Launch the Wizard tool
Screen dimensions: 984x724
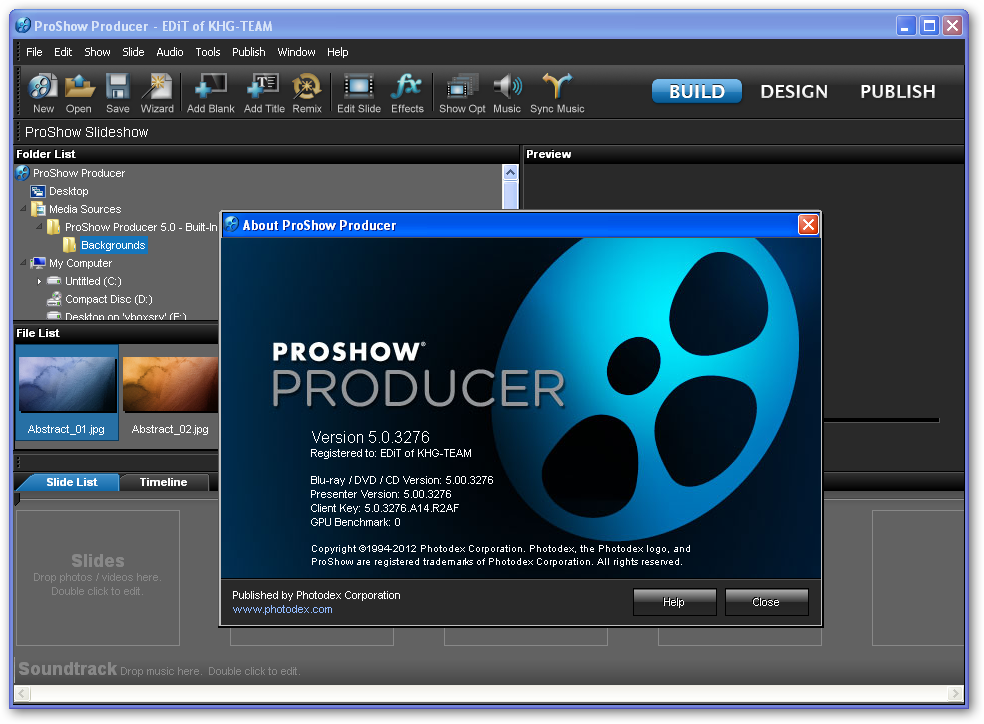pyautogui.click(x=157, y=93)
